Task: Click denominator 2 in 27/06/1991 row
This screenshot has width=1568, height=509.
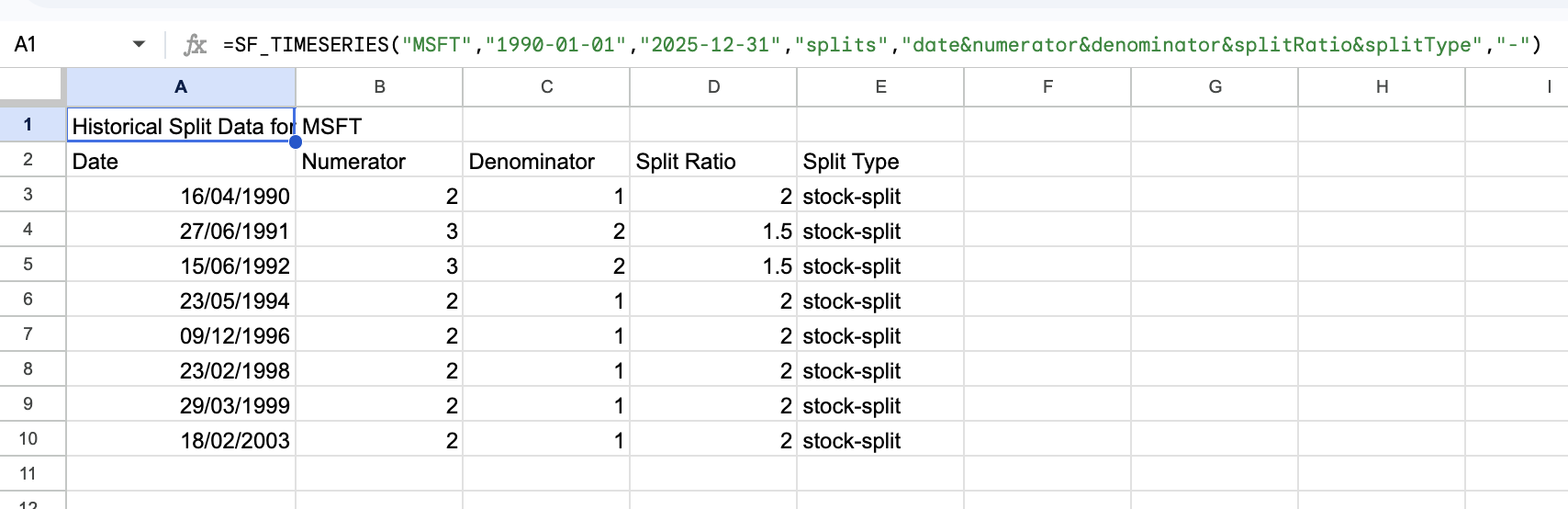Action: (x=546, y=230)
